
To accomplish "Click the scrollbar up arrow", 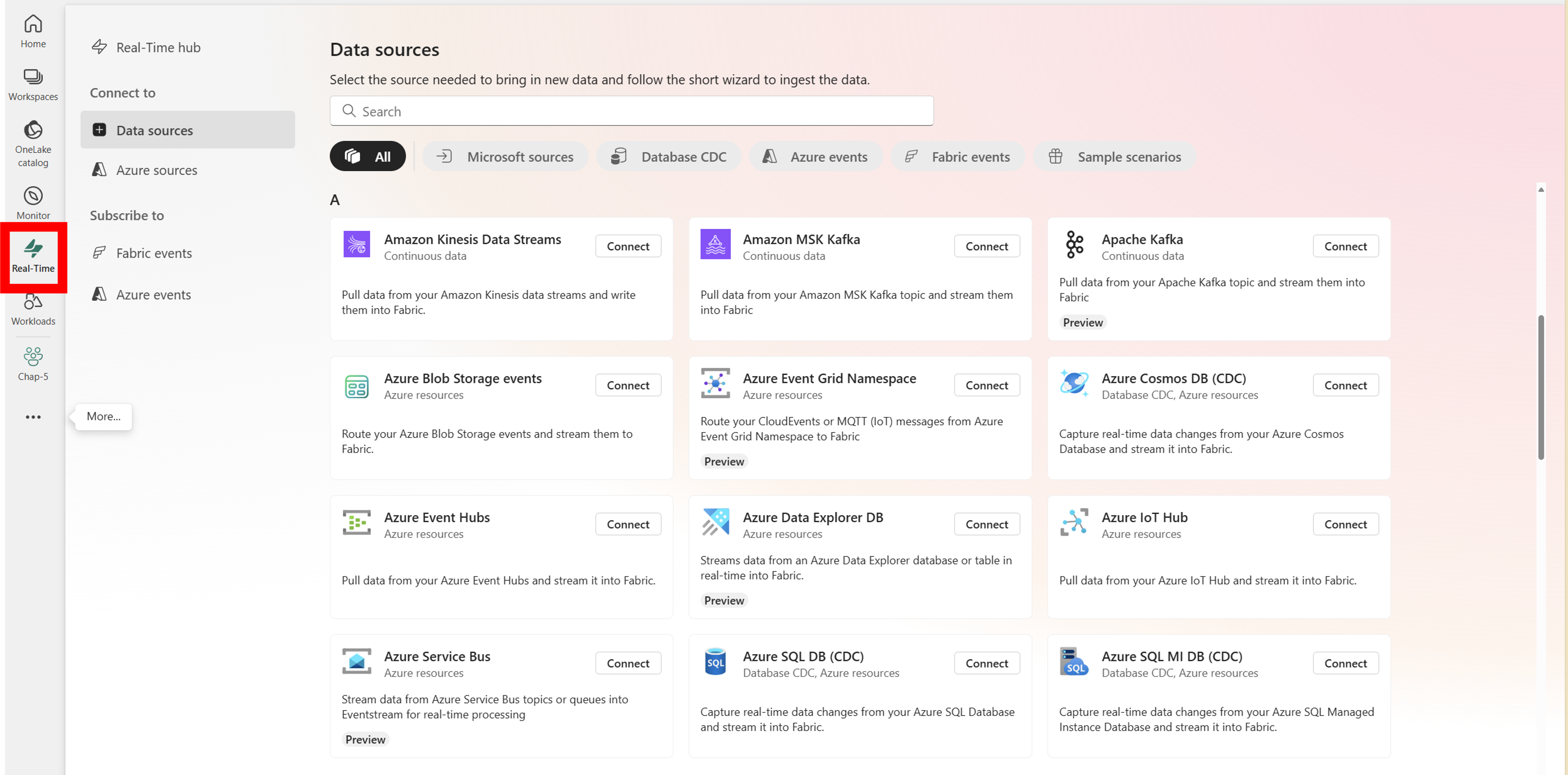I will (1541, 189).
